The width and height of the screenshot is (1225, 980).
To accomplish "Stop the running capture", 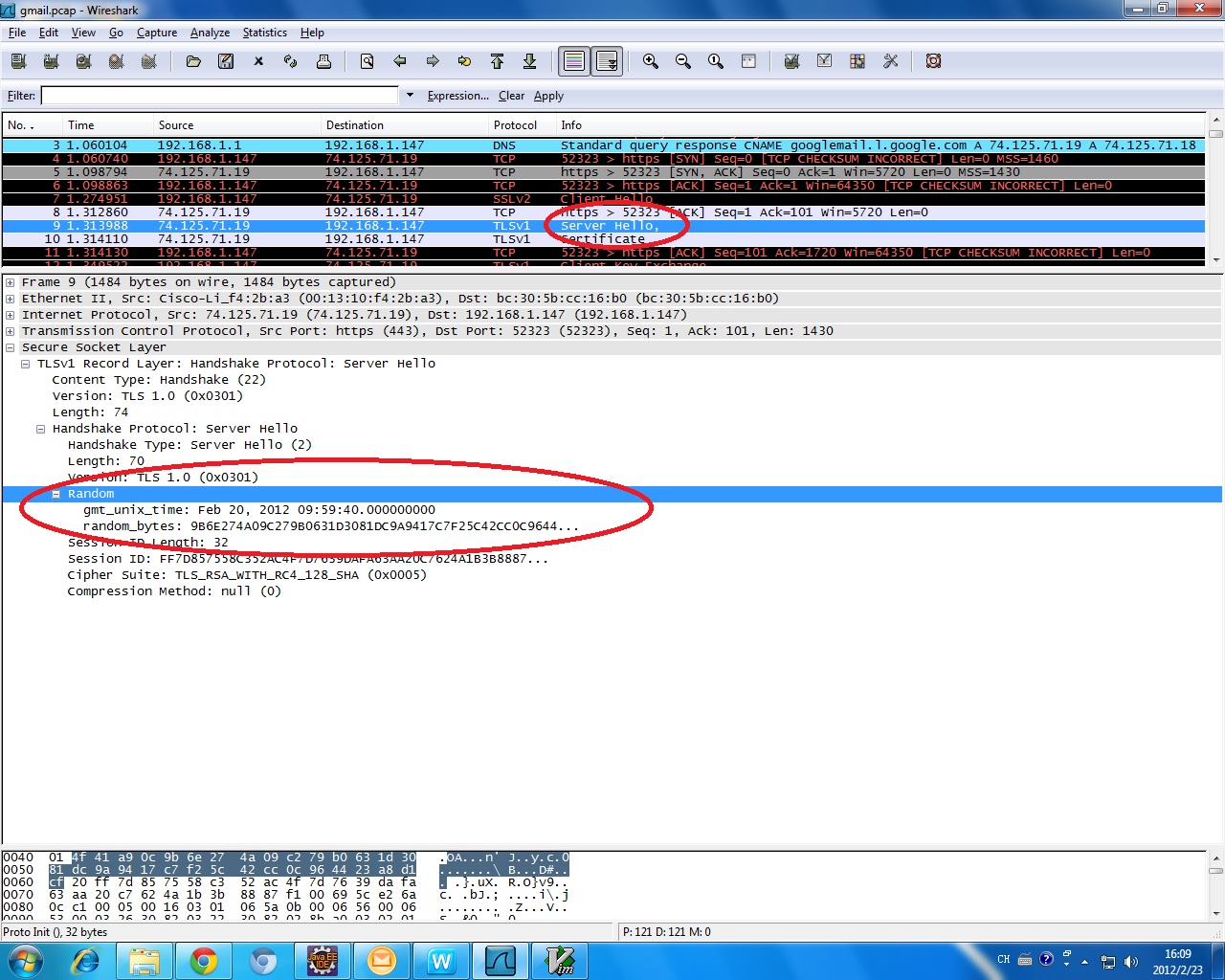I will point(116,61).
